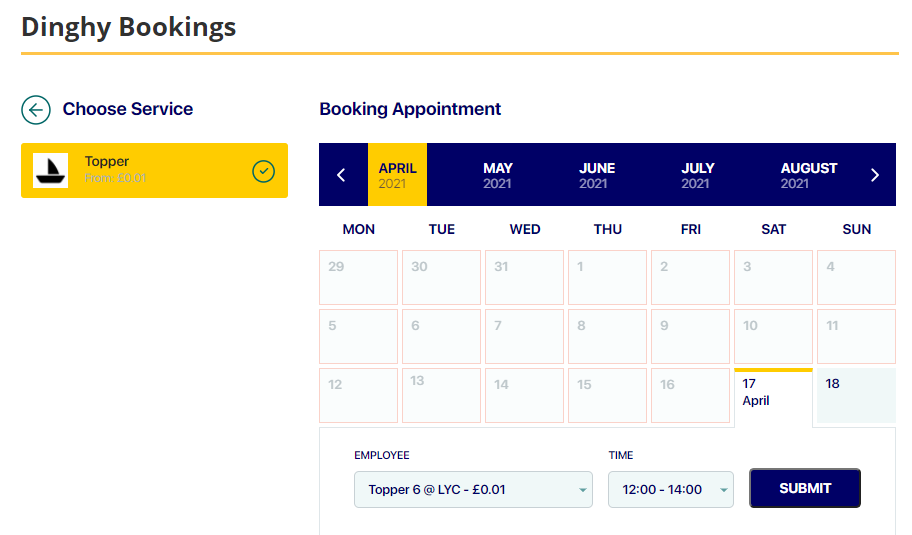
Task: Expand the Time dropdown showing 12:00 - 14:00
Action: tap(670, 490)
